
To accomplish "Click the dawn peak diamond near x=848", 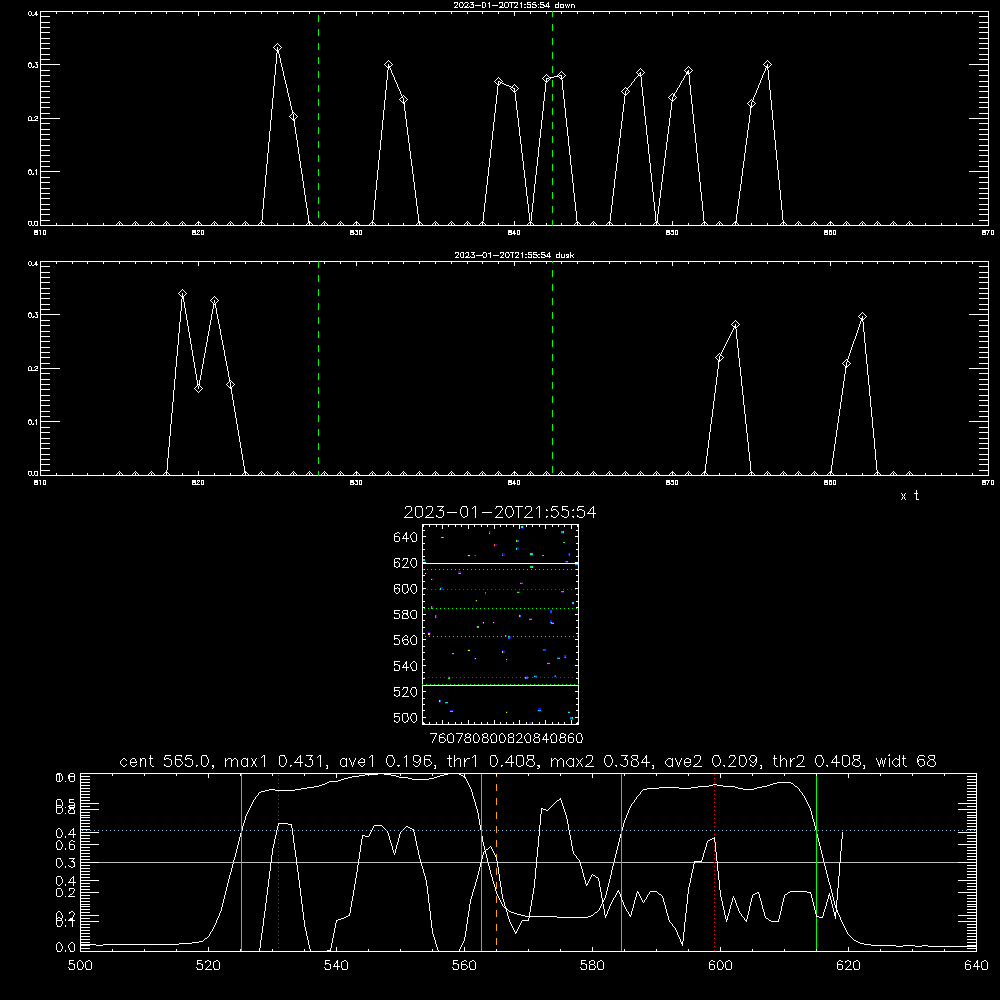I will pos(640,73).
